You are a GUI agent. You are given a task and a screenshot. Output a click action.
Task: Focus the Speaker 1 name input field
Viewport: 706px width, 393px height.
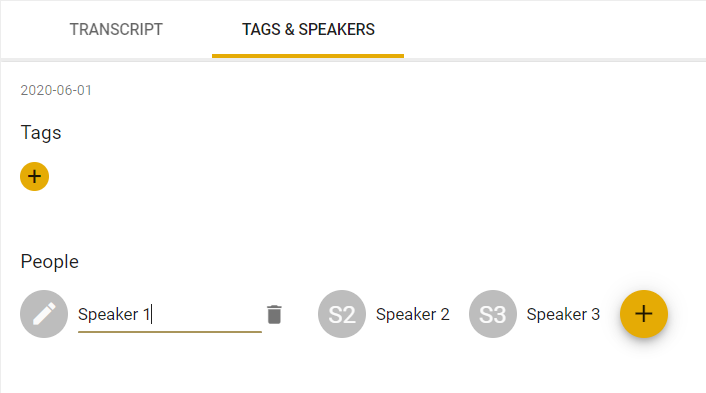click(x=170, y=314)
